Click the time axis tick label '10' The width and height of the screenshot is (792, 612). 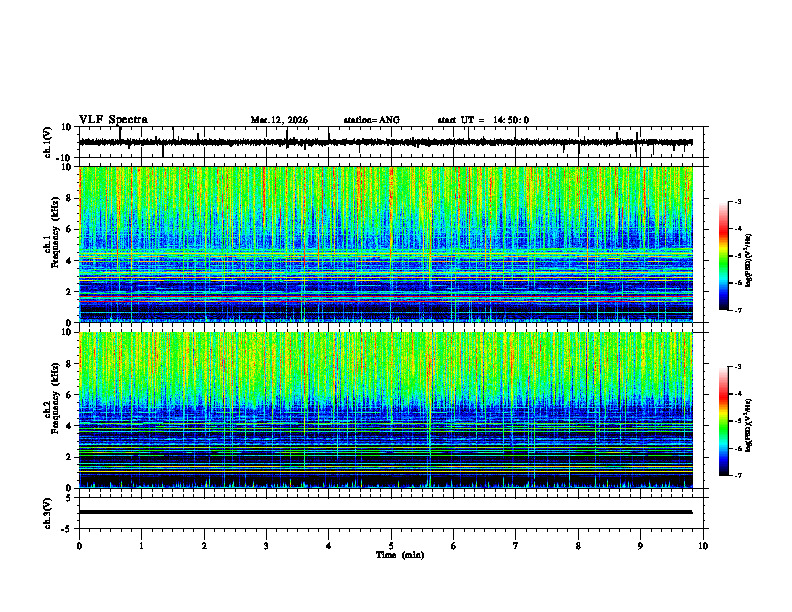coord(703,546)
